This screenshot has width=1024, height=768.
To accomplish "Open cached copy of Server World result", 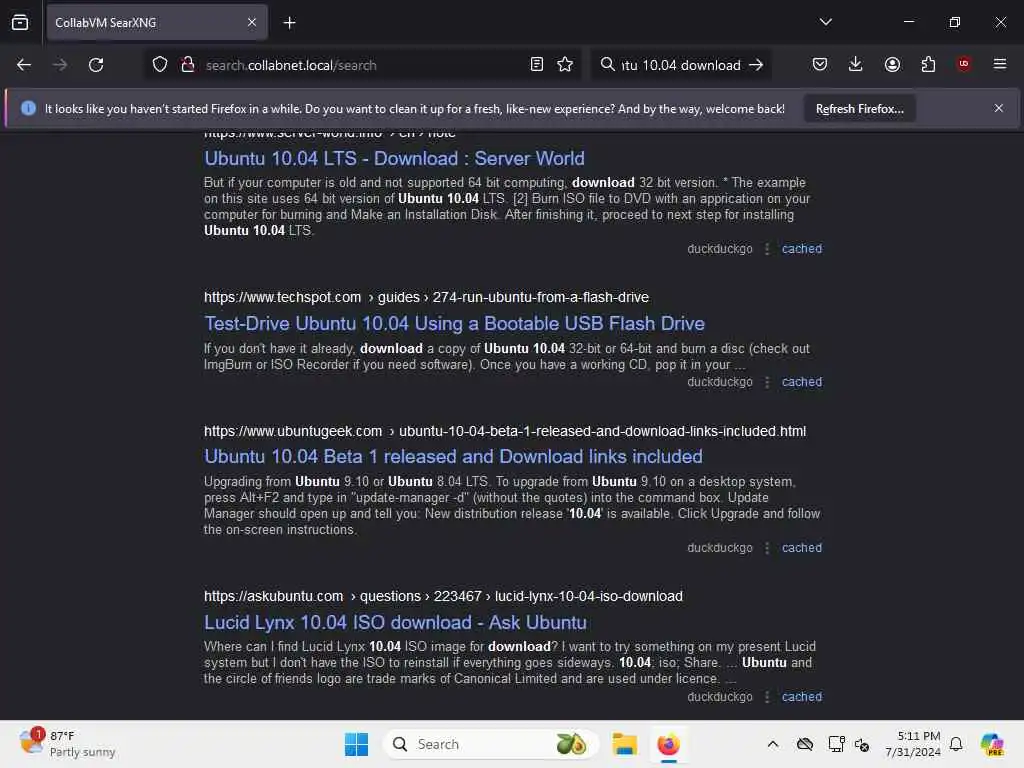I will tap(801, 249).
